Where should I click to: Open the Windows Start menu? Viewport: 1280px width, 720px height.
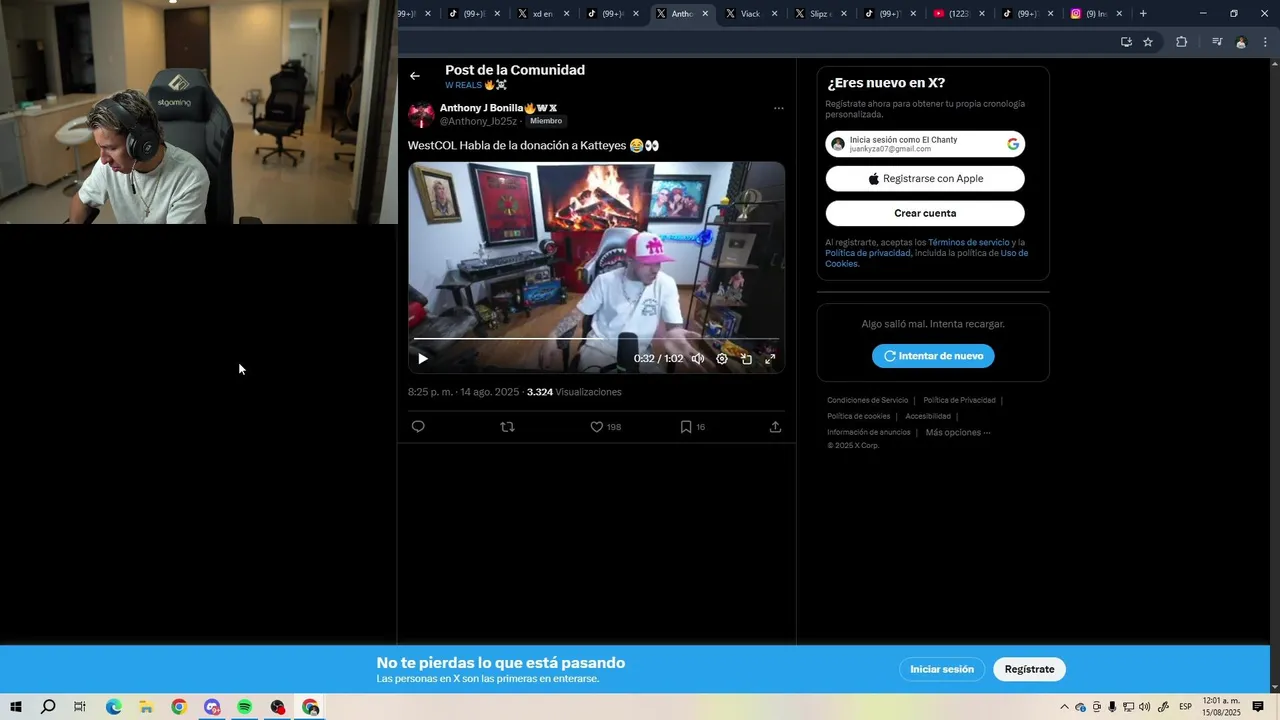coord(16,707)
